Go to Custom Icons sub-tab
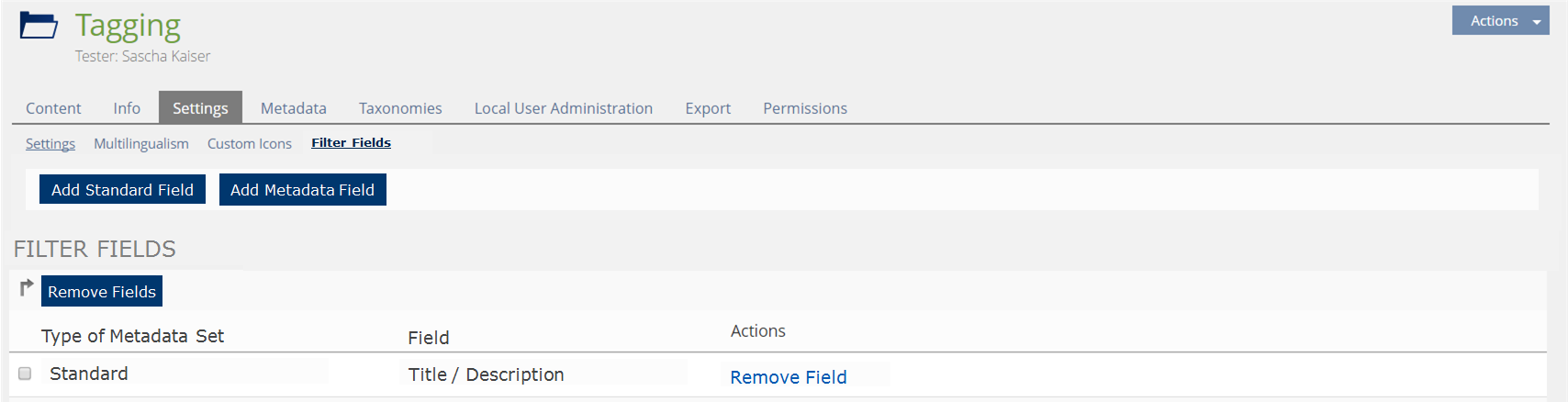Screen dimensions: 1568x402 pyautogui.click(x=250, y=144)
